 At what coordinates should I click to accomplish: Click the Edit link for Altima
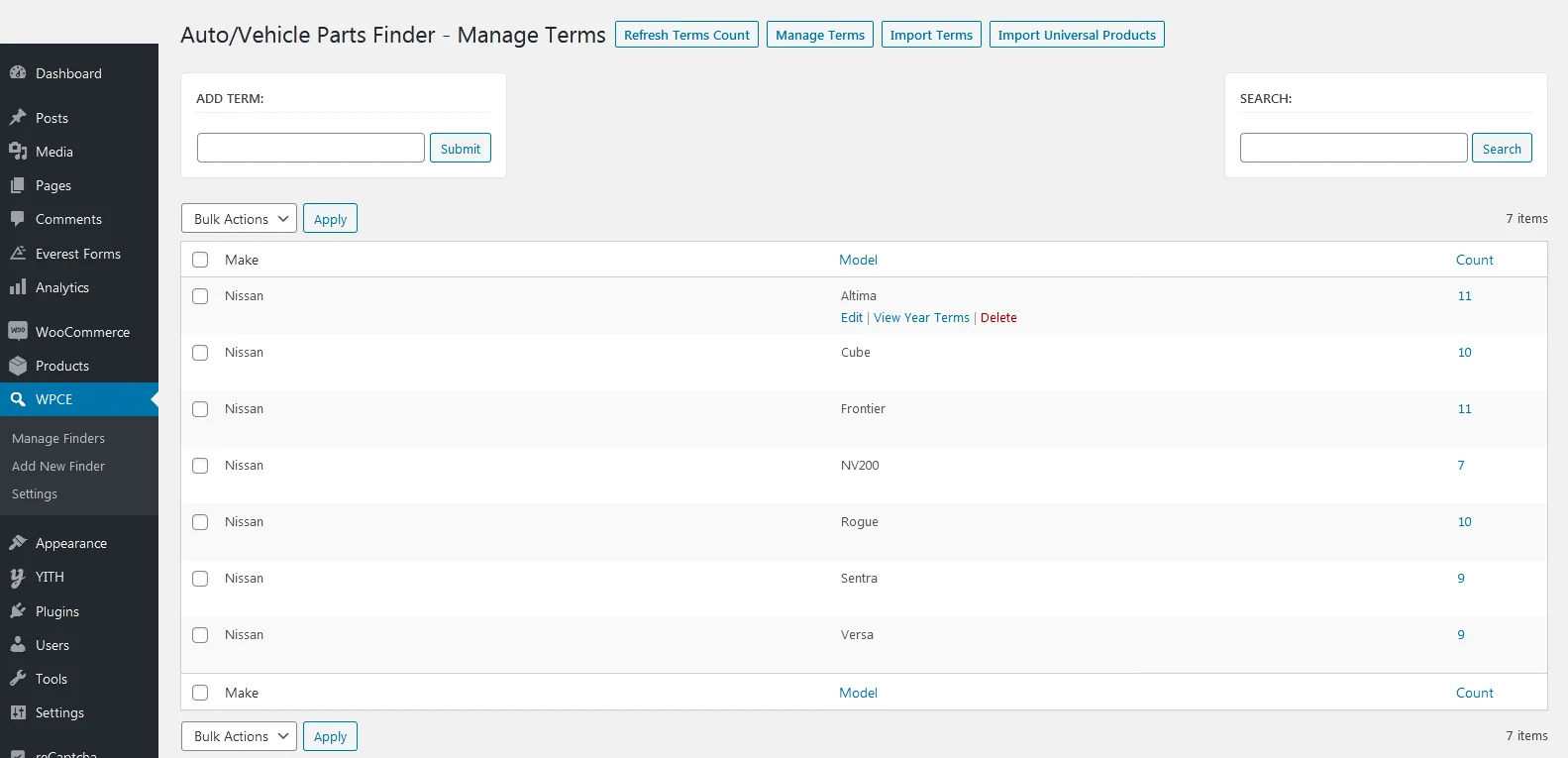click(852, 318)
